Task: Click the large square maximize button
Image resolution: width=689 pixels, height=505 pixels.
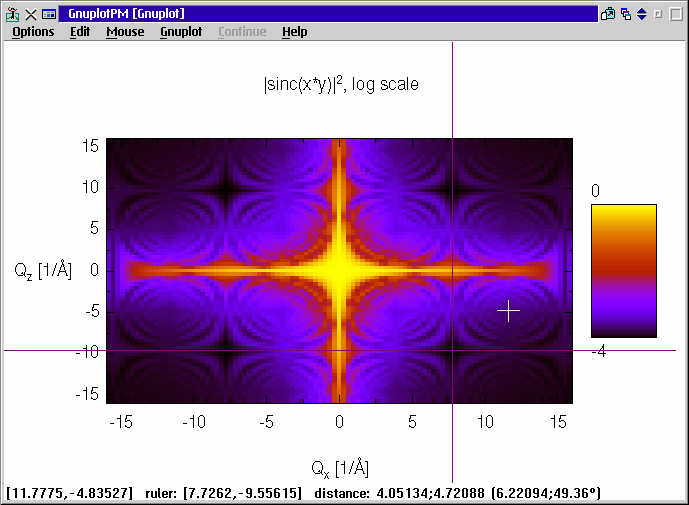Action: [675, 14]
